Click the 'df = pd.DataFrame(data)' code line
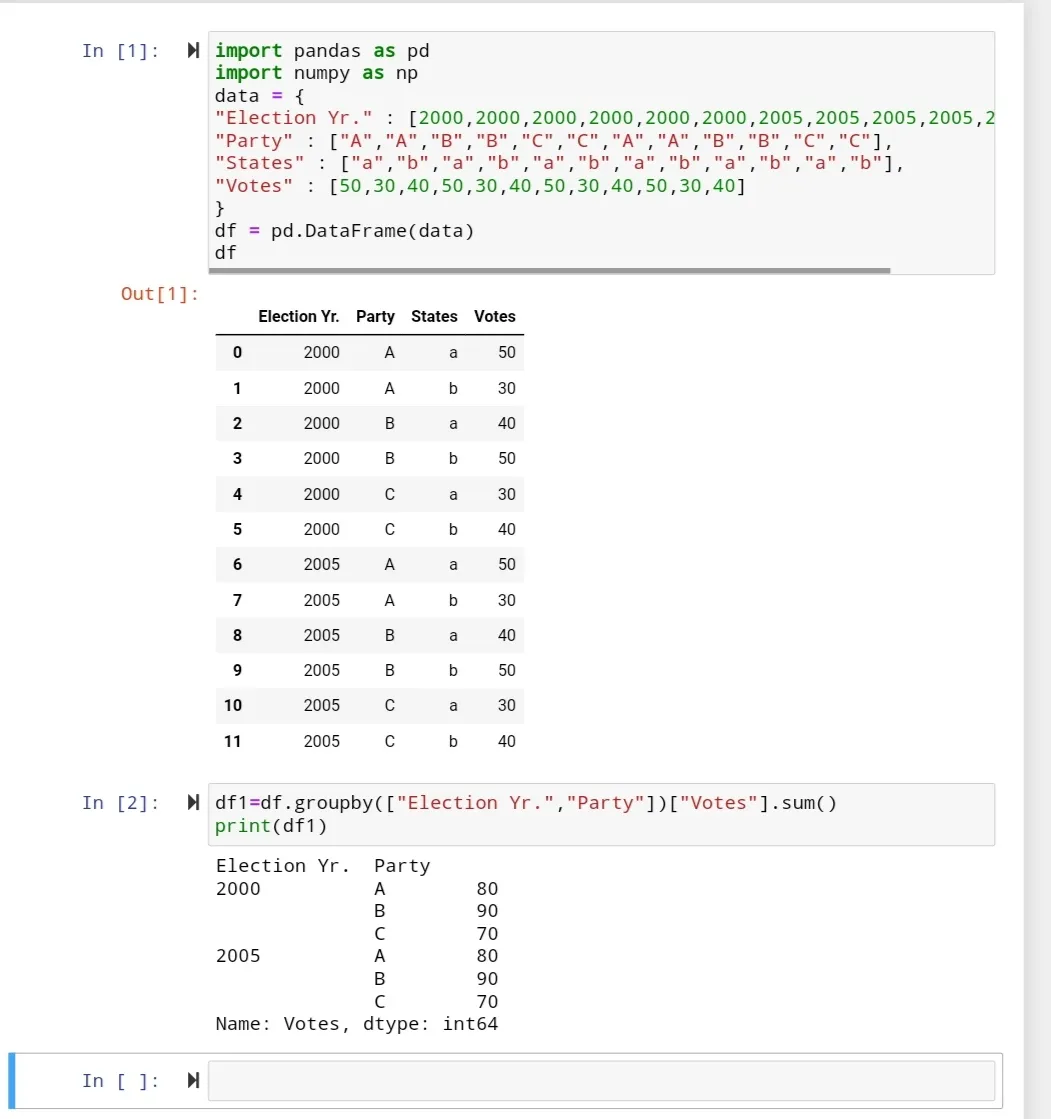Image resolution: width=1051 pixels, height=1119 pixels. tap(344, 231)
